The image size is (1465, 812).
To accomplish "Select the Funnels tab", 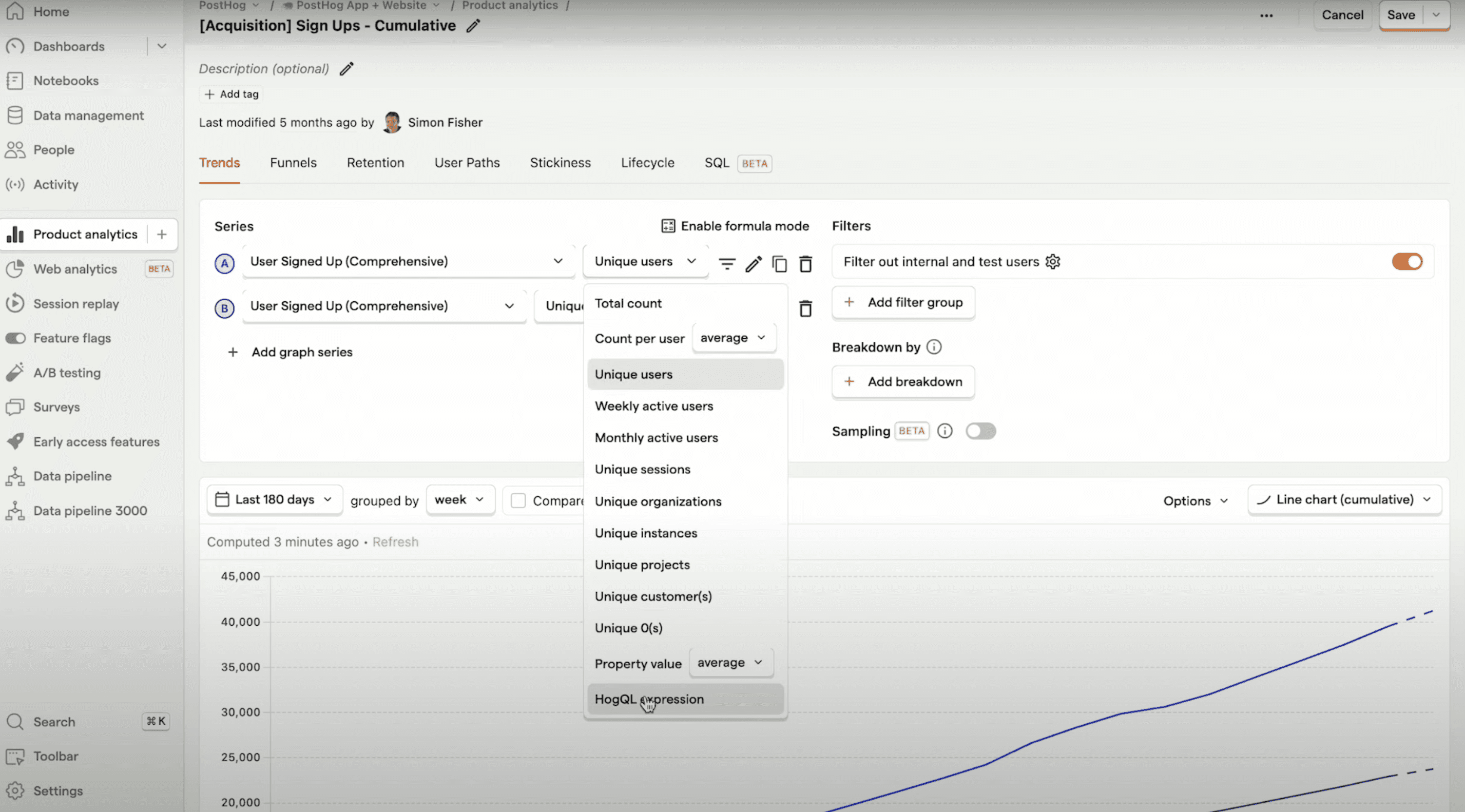I will pyautogui.click(x=293, y=163).
